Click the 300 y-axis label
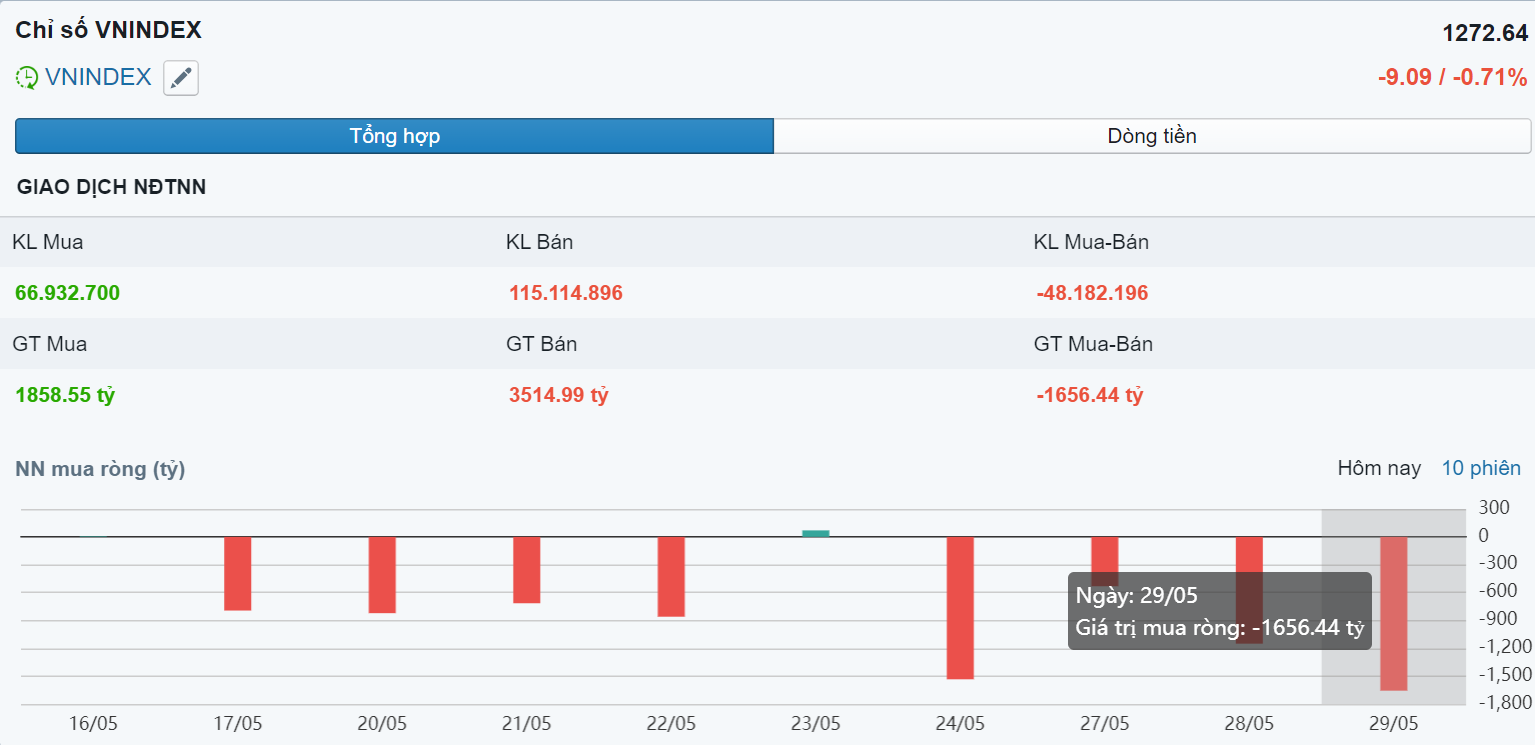 [1495, 508]
